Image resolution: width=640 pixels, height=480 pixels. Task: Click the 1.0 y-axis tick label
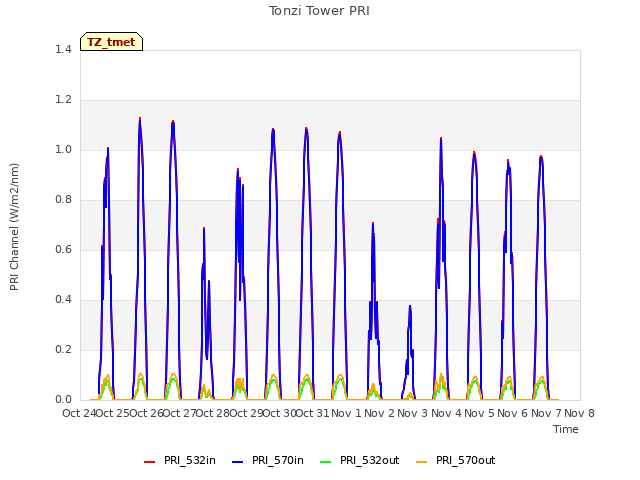pos(63,149)
